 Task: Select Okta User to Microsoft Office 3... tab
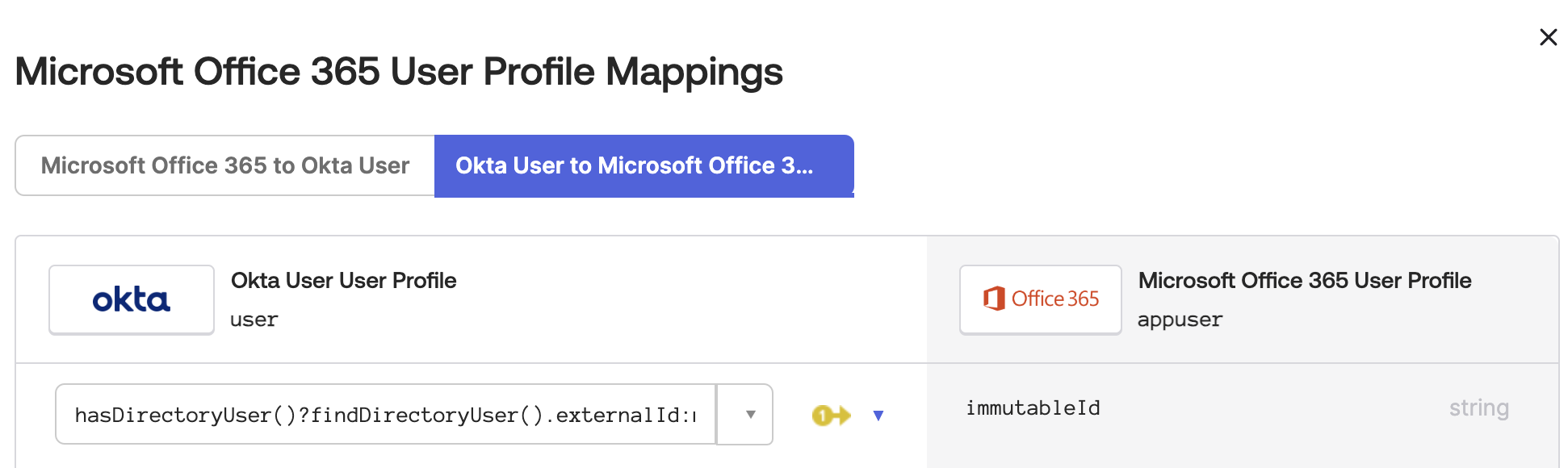[x=644, y=165]
